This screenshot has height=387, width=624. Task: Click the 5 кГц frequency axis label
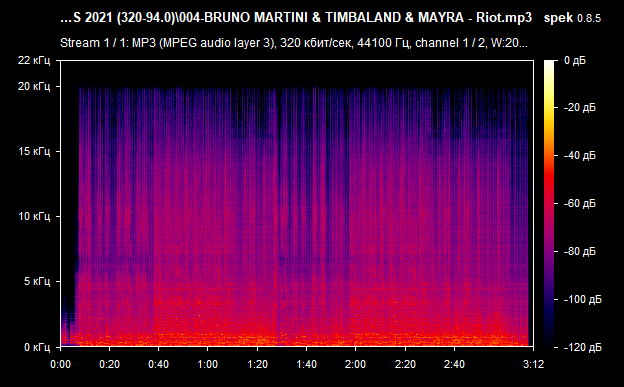coord(37,281)
